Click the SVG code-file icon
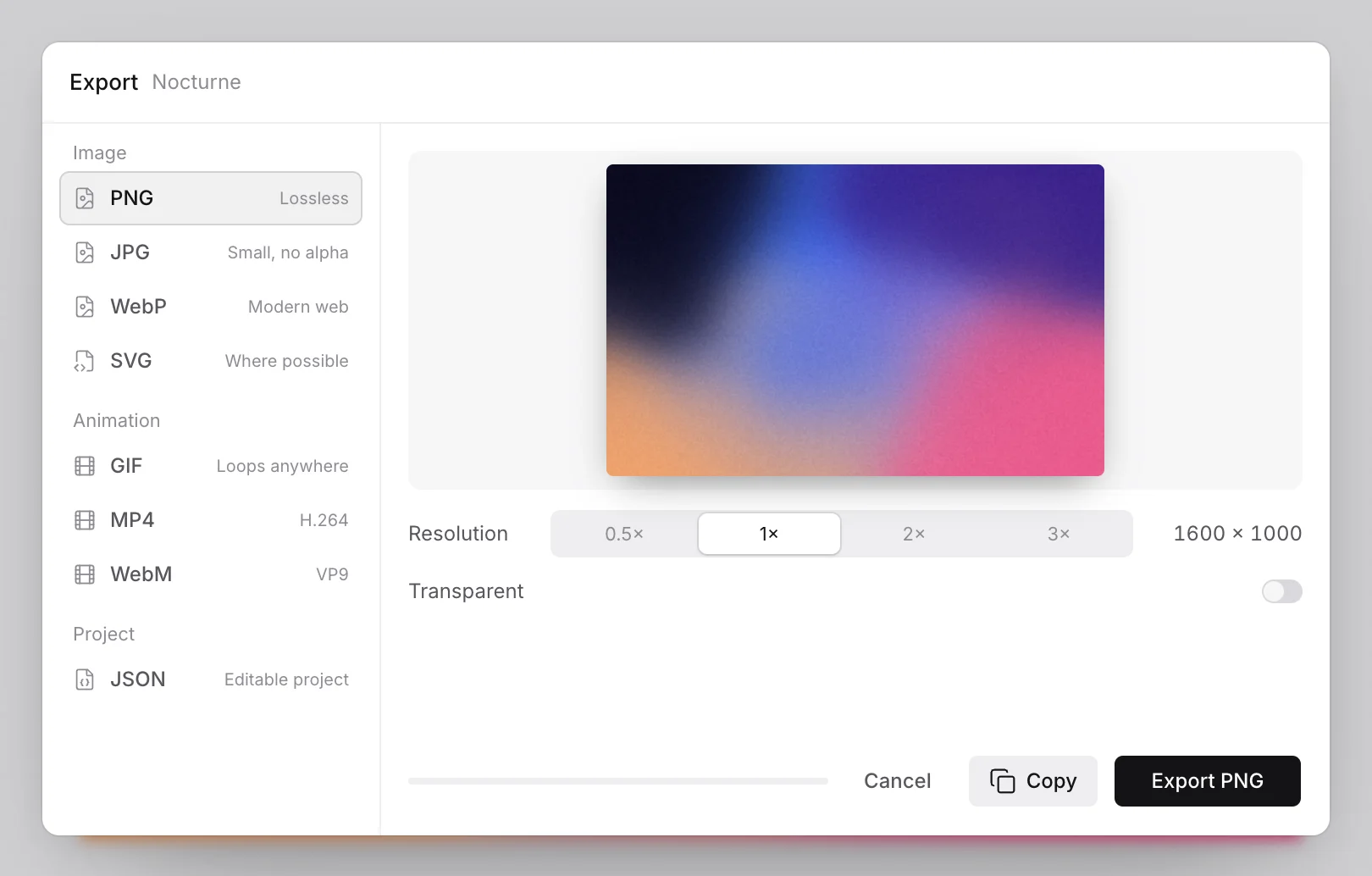Screen dimensions: 1372x876 pos(85,361)
